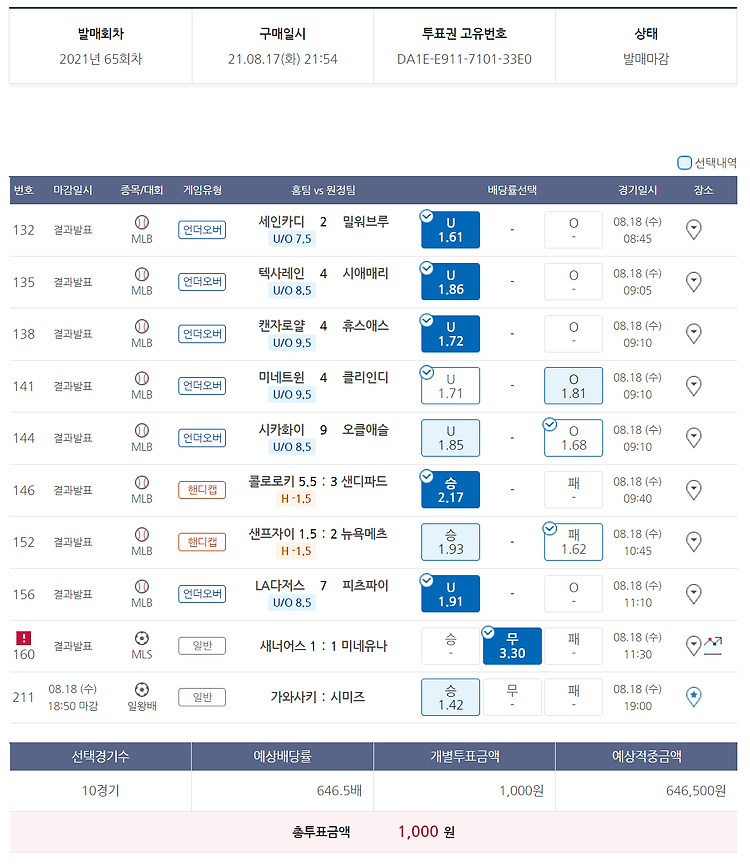
Task: Click the 게임유형 column header
Action: tap(202, 190)
